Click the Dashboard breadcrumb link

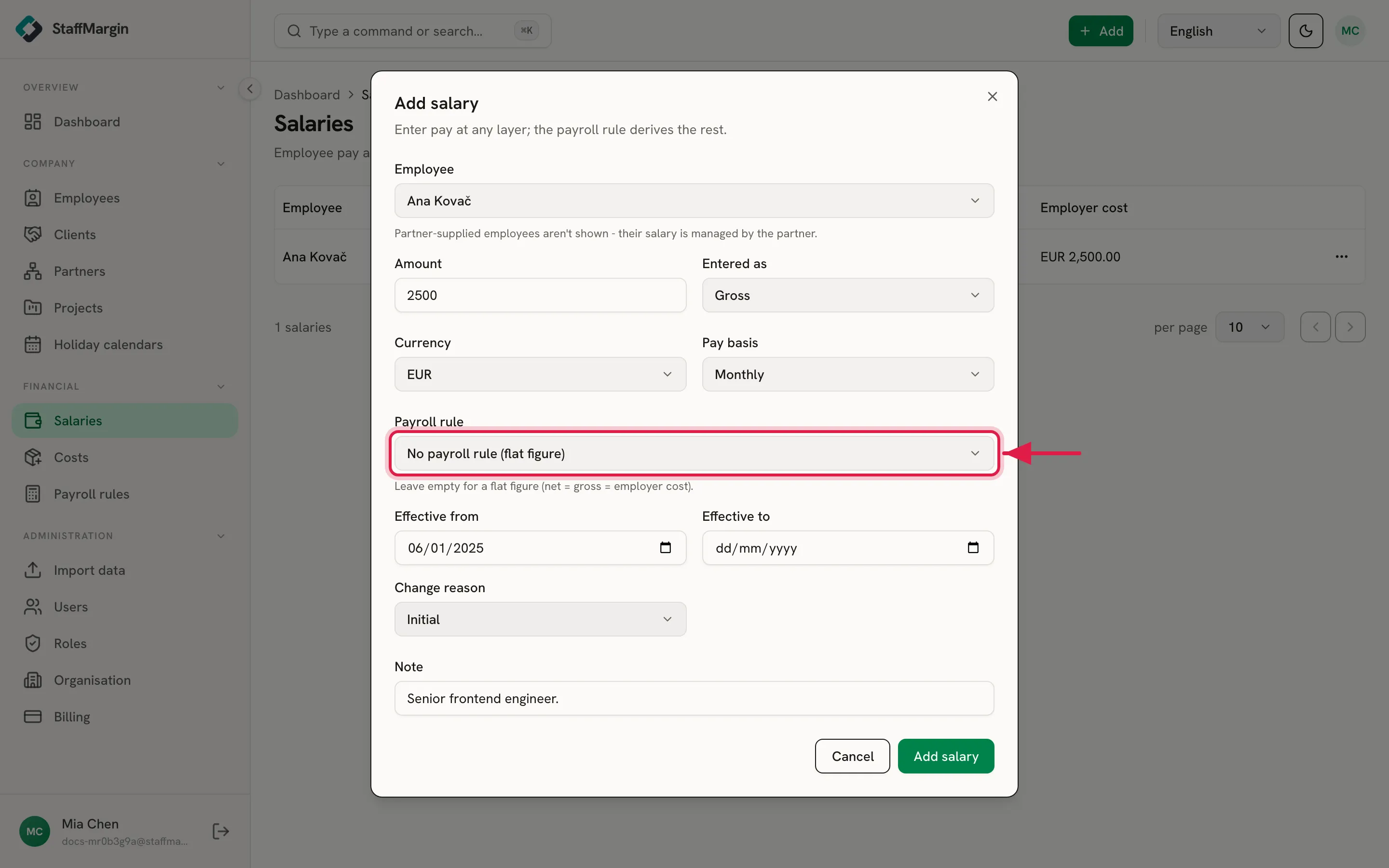(x=307, y=95)
